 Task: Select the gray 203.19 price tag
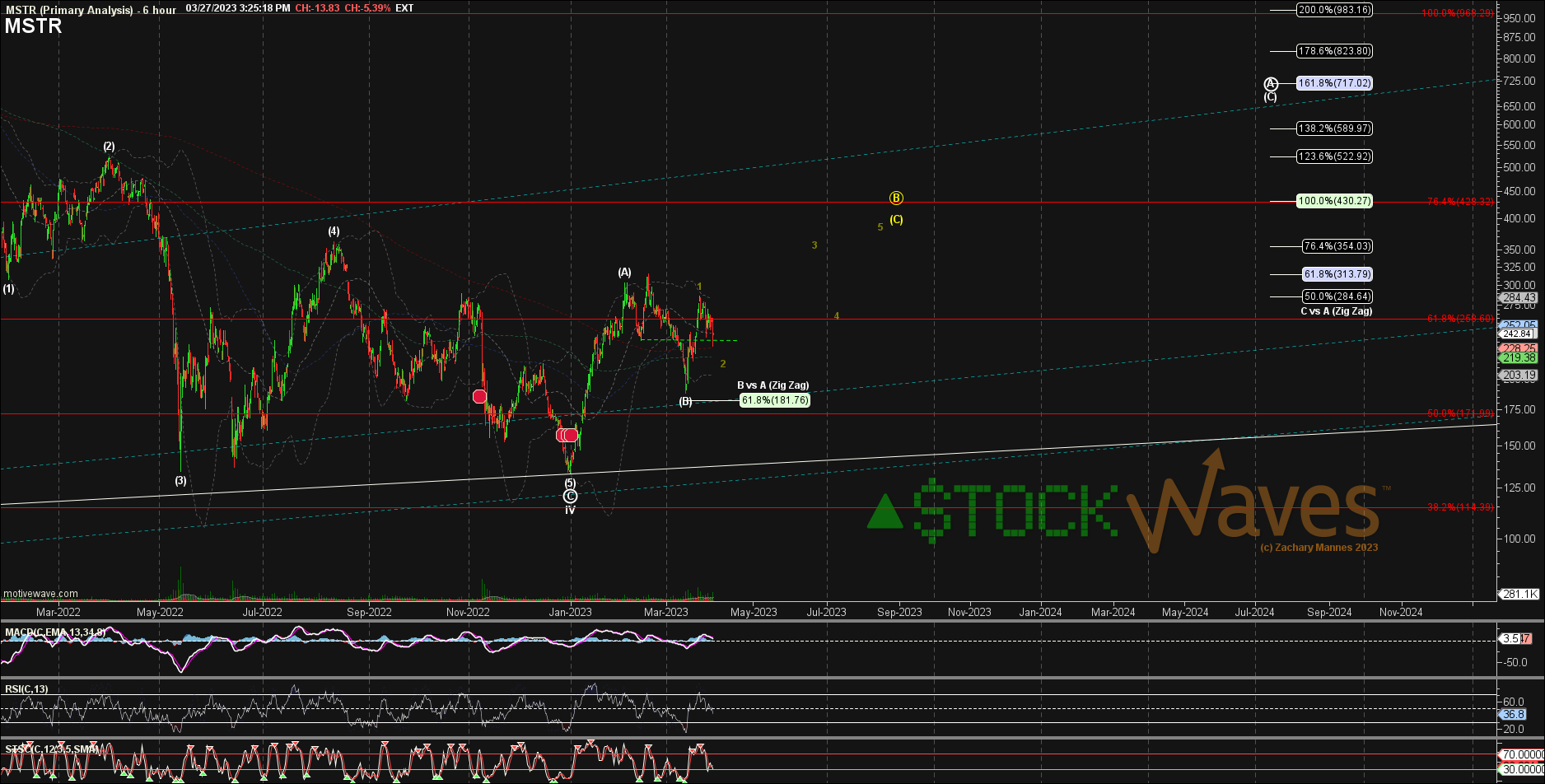click(x=1519, y=376)
